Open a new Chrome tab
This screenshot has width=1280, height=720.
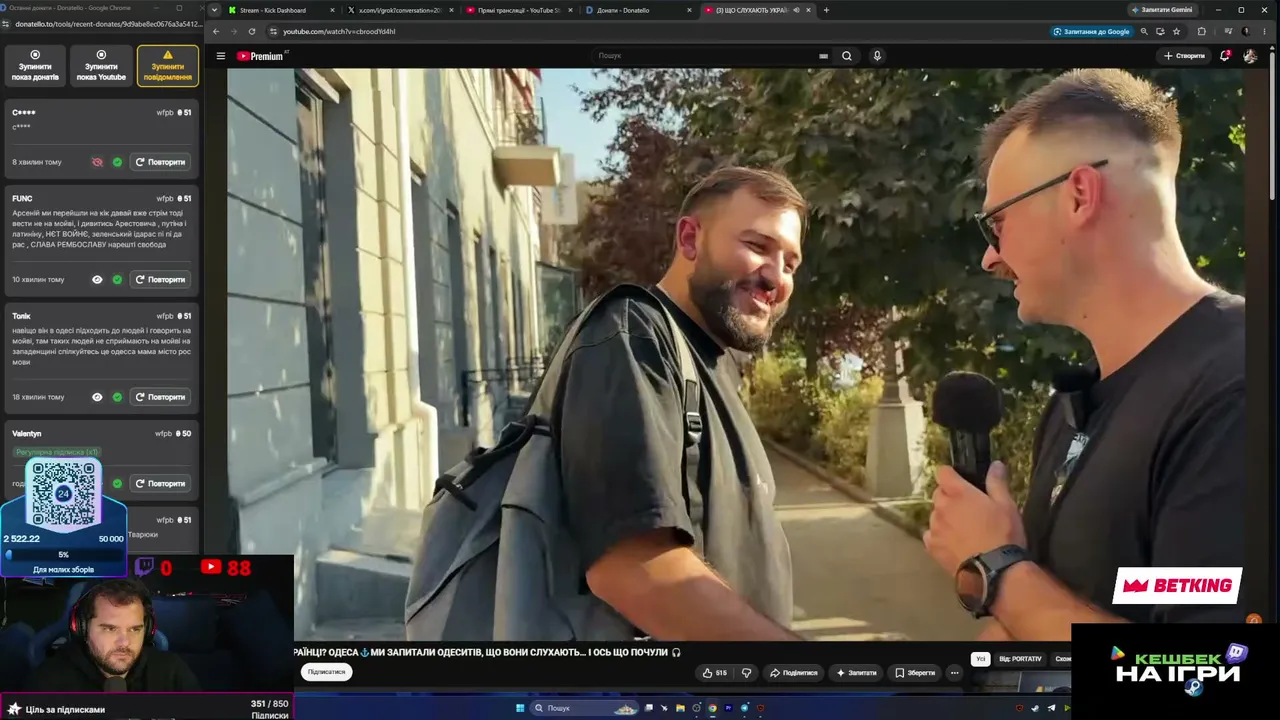(826, 10)
